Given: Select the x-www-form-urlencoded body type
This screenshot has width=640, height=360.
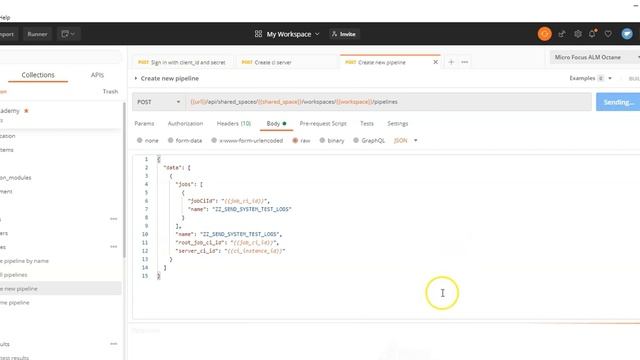Looking at the screenshot, I should coord(247,140).
